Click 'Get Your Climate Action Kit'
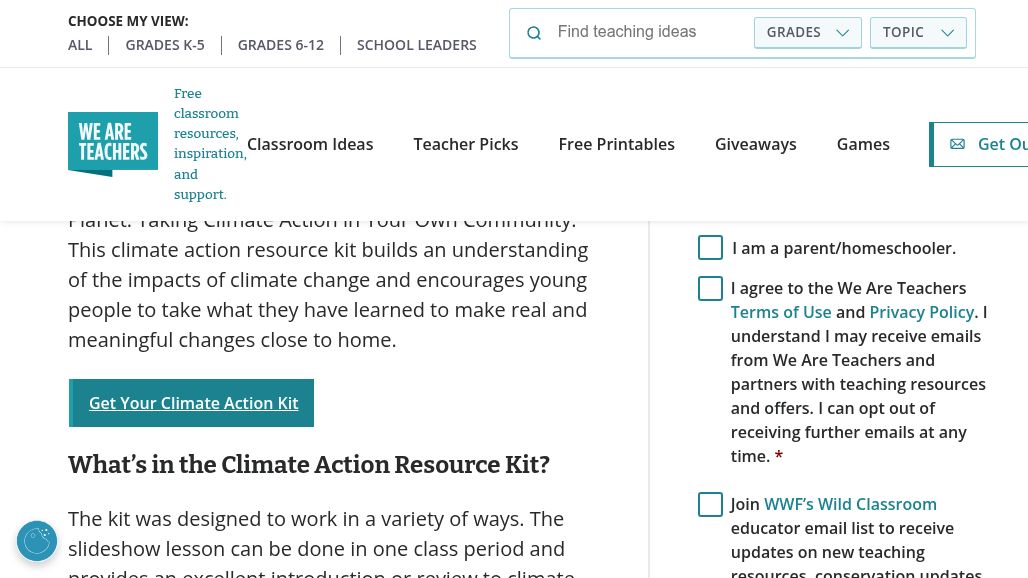This screenshot has width=1028, height=578. tap(193, 403)
